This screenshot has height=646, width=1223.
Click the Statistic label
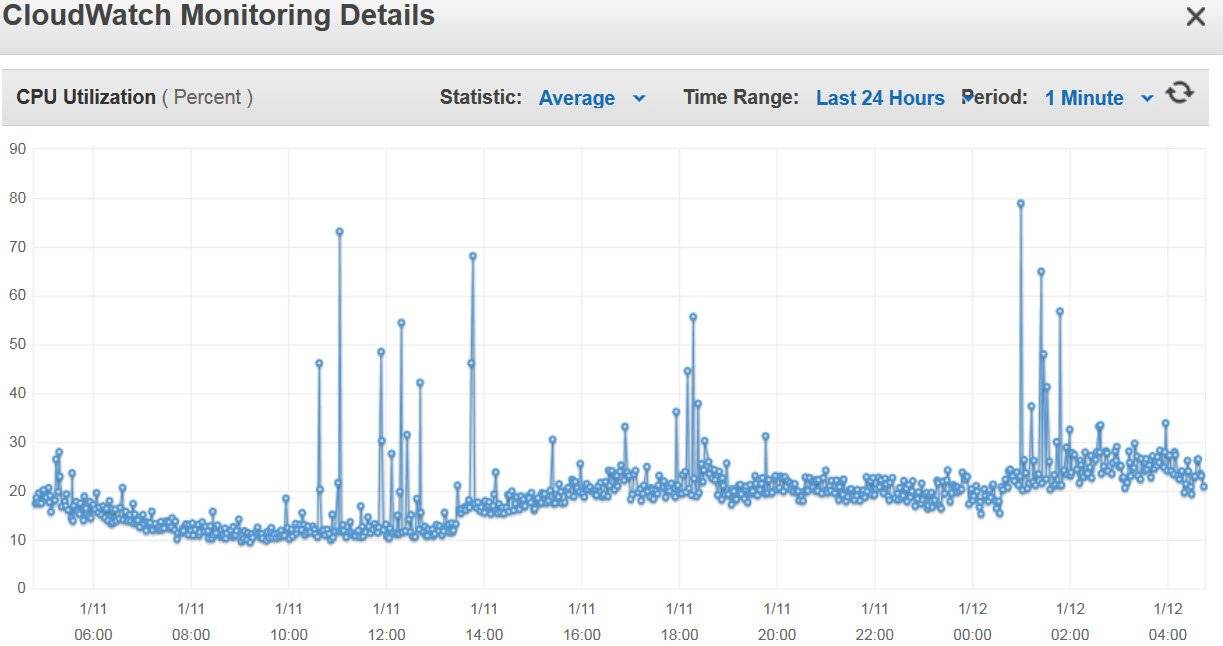click(x=481, y=97)
